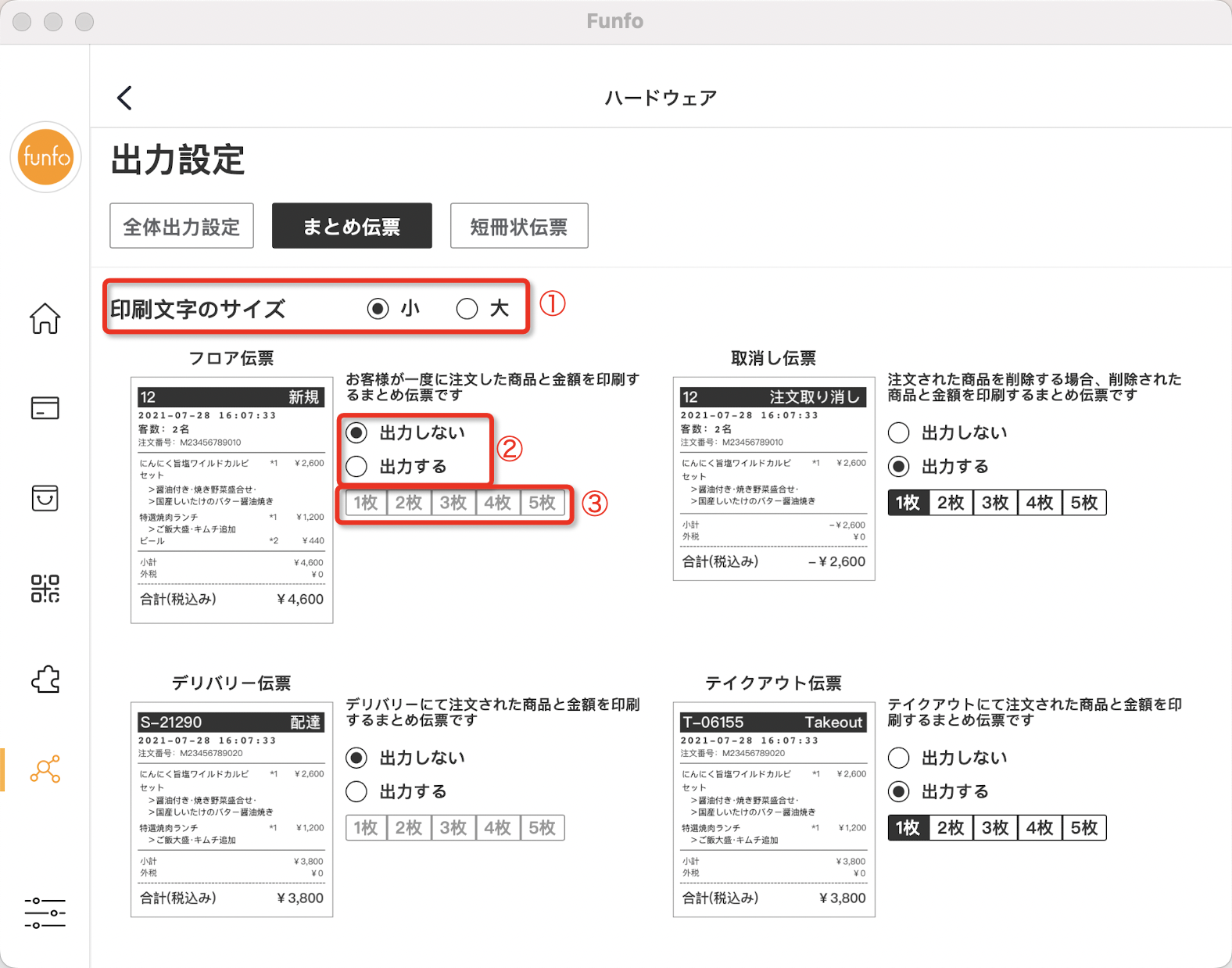The height and width of the screenshot is (968, 1232).
Task: Open the card/register icon in the sidebar
Action: coord(45,408)
